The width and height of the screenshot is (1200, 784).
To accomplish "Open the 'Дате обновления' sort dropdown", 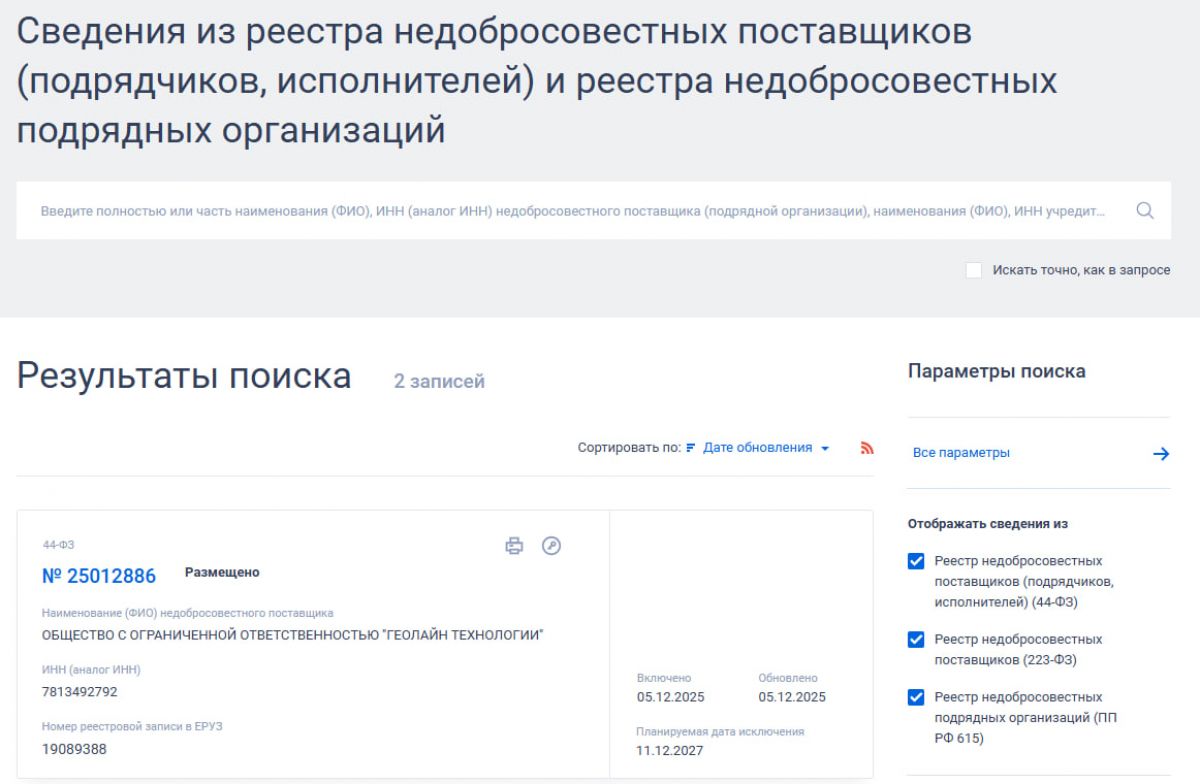I will (757, 448).
